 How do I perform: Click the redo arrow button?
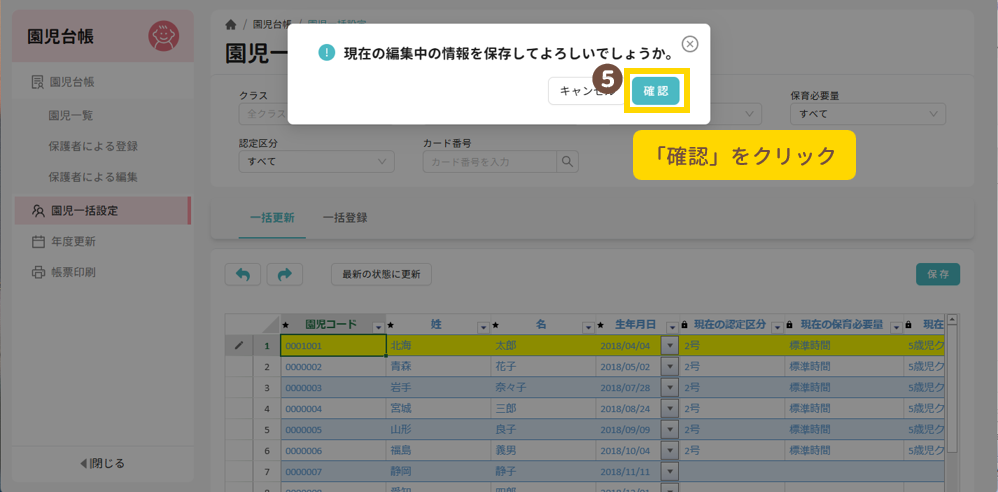(283, 274)
